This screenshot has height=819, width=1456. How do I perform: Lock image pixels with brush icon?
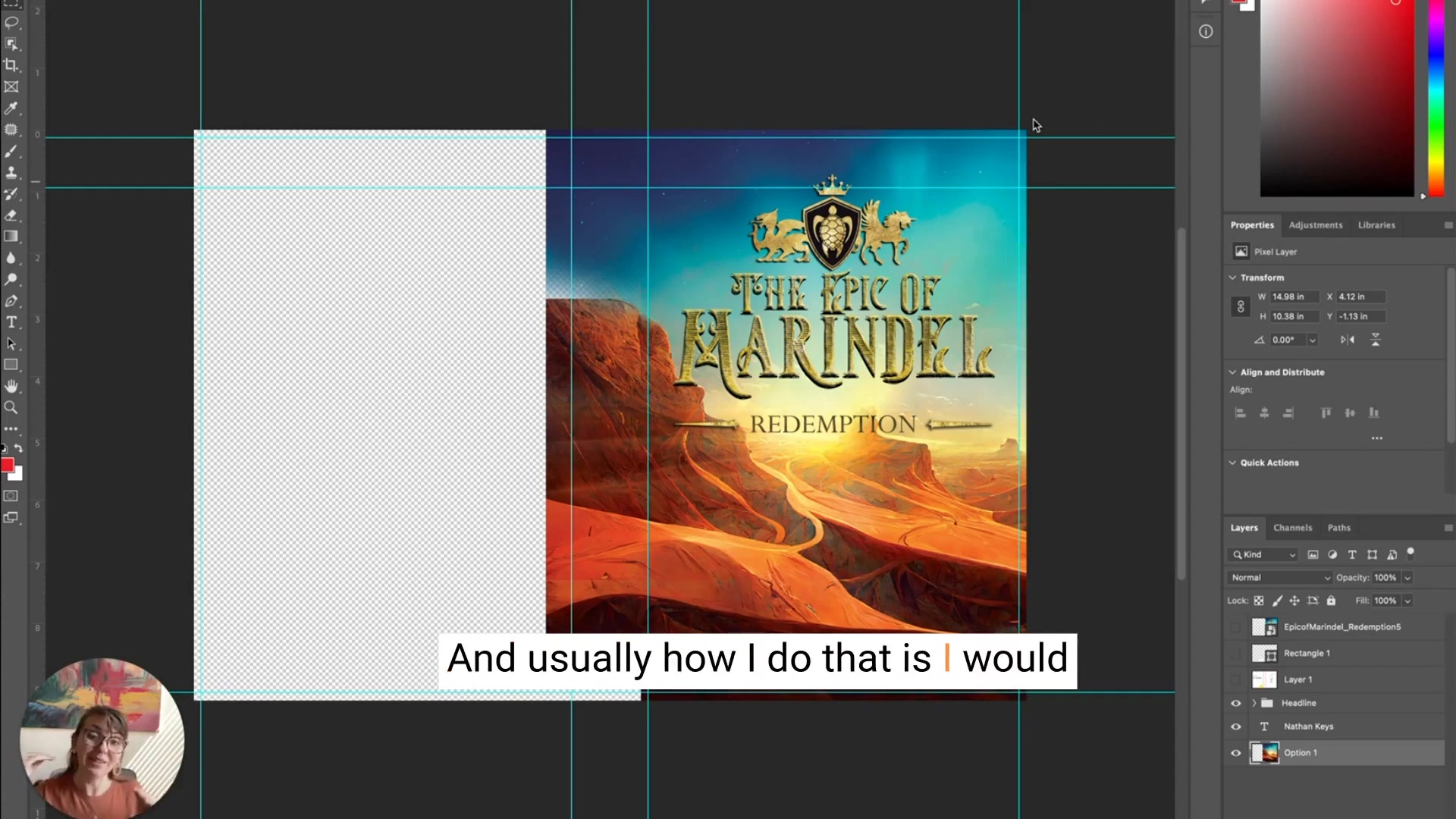pyautogui.click(x=1277, y=601)
